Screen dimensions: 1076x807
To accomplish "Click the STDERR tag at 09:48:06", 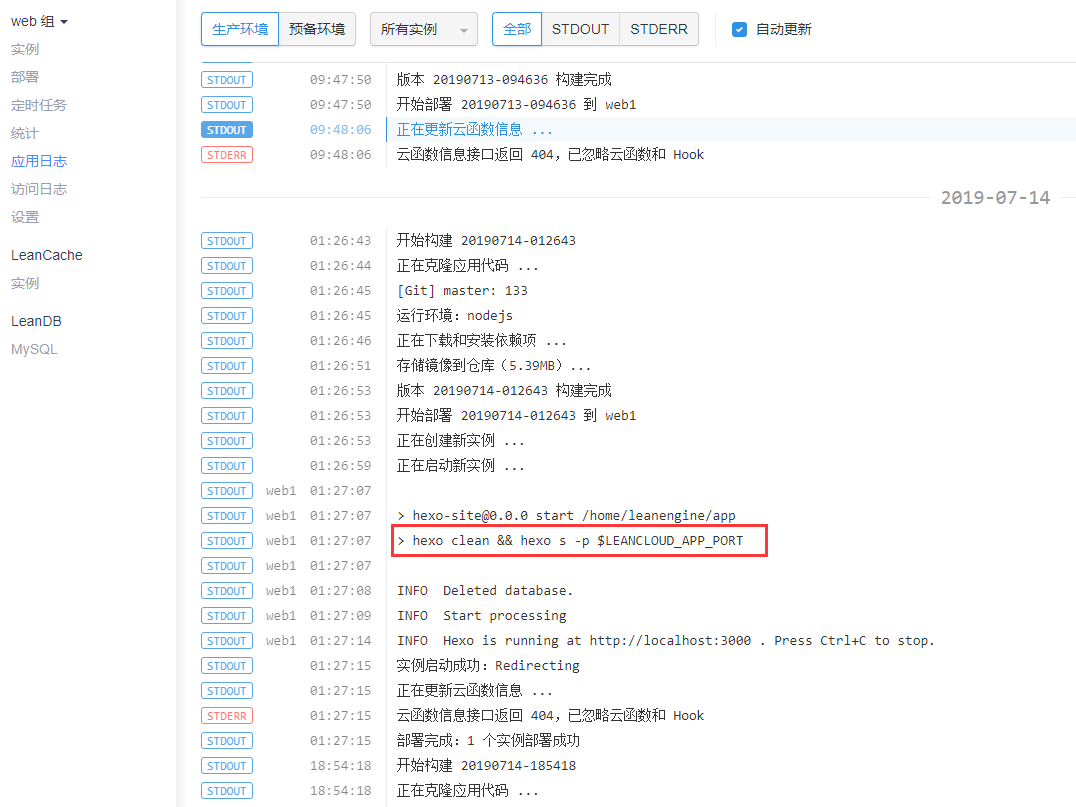I will [226, 155].
